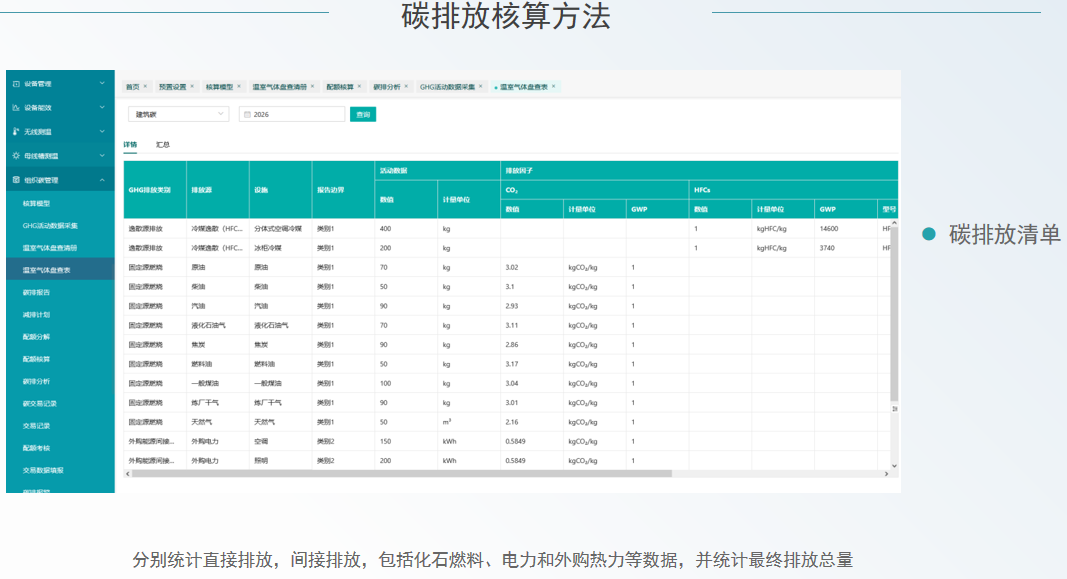This screenshot has width=1067, height=579.
Task: Open the 建筑碳 dropdown
Action: click(x=178, y=114)
